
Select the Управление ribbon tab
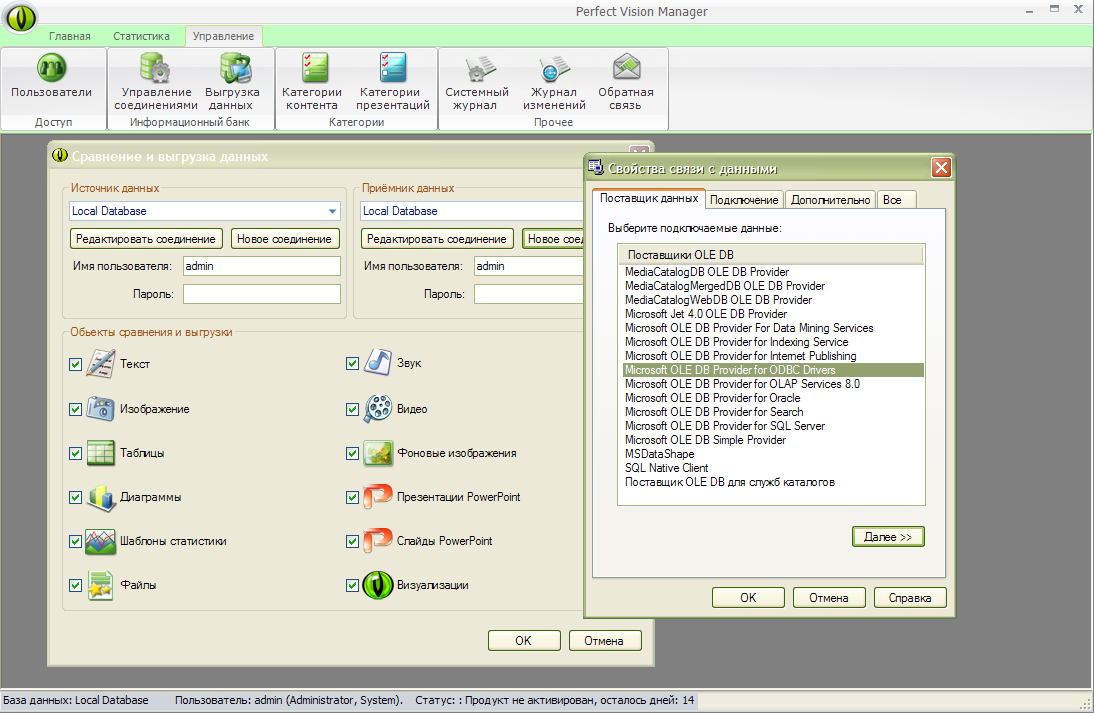click(223, 36)
